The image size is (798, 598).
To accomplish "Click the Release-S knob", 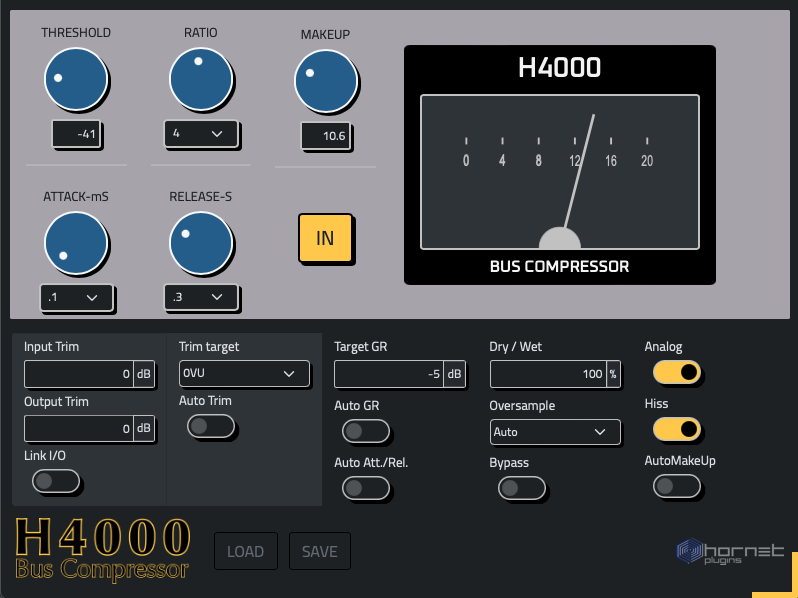I will 200,244.
